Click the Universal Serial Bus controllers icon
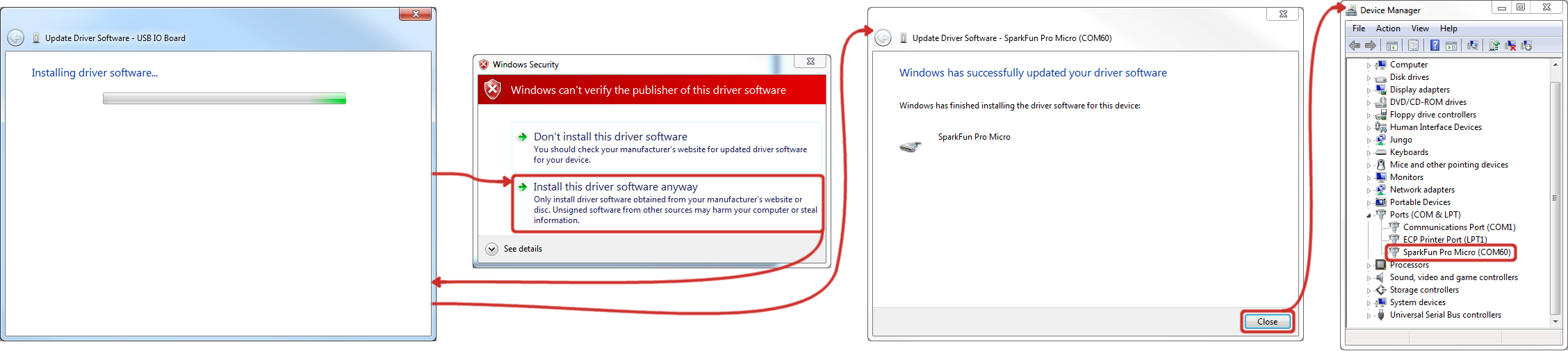Viewport: 1568px width, 351px height. [x=1381, y=315]
